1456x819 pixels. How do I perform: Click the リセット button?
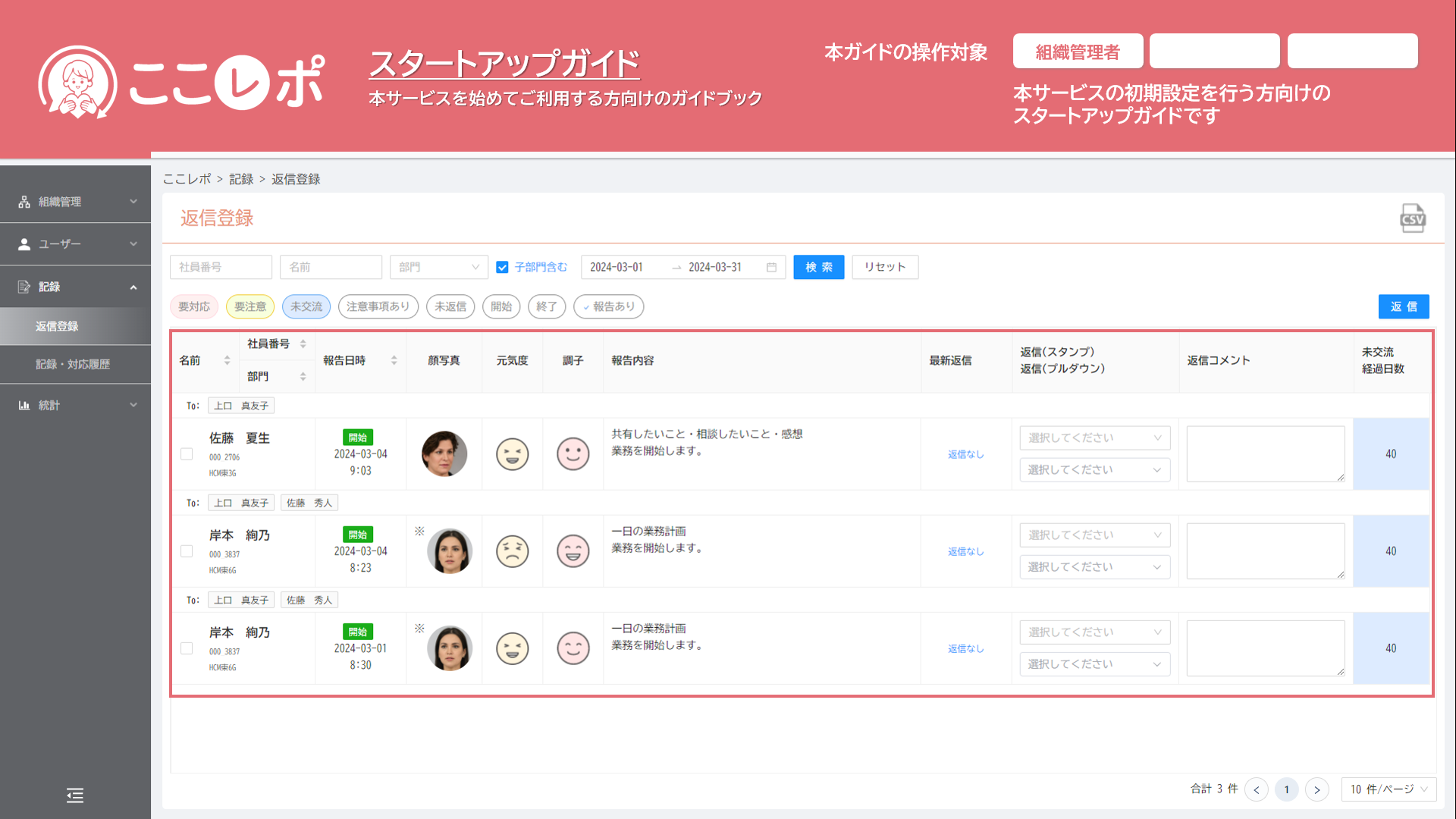(x=885, y=267)
